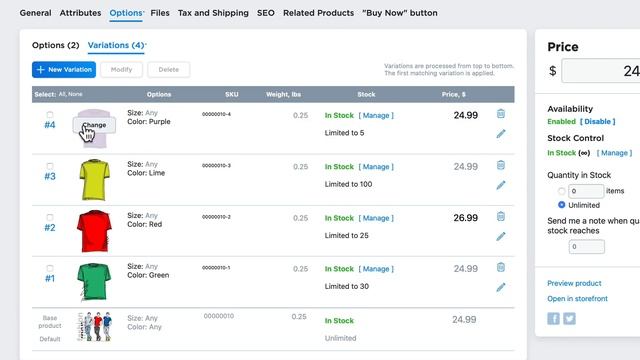Open the Preview product link
Viewport: 640px width, 360px height.
tap(574, 283)
